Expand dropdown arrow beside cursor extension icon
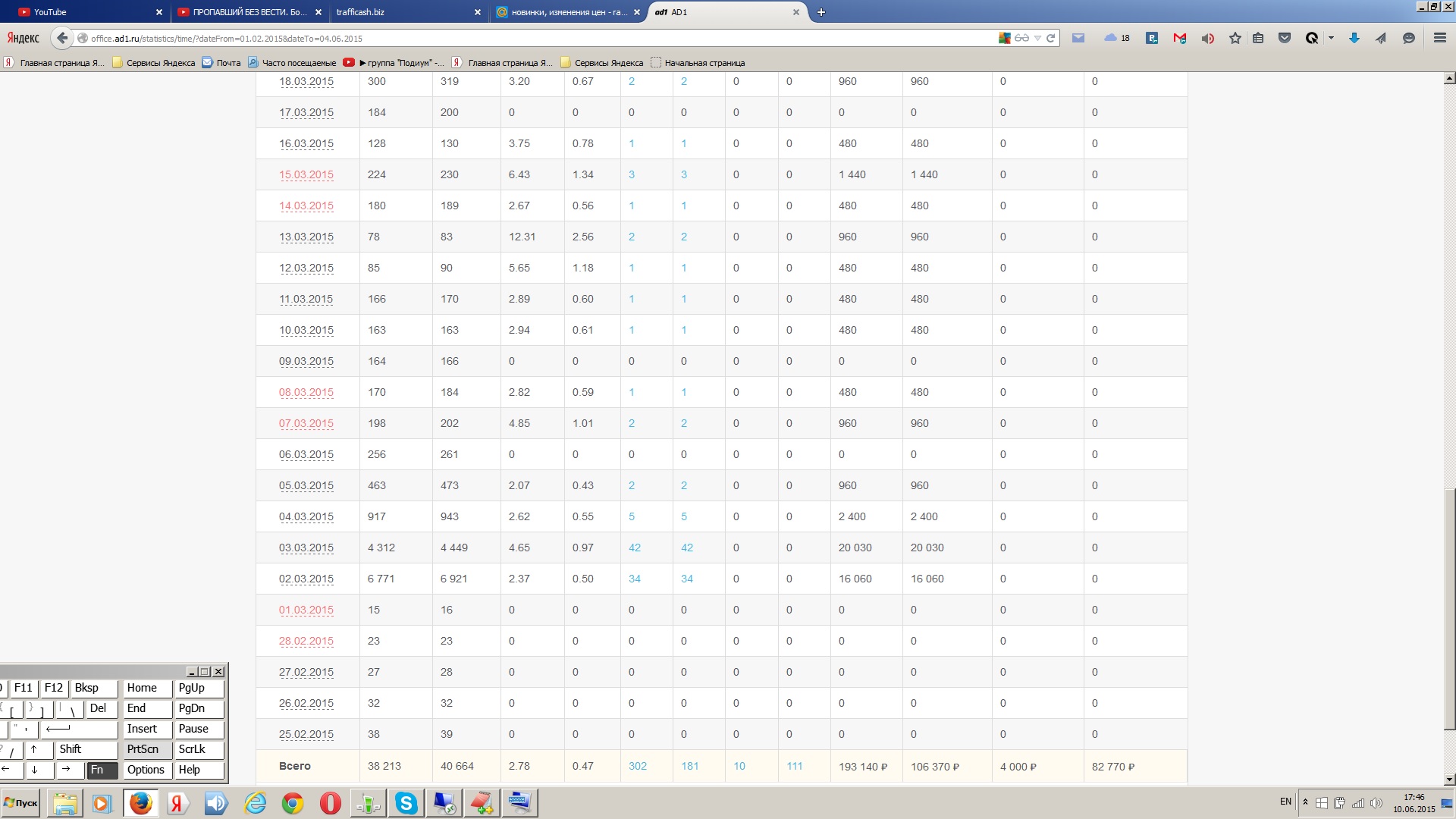This screenshot has height=819, width=1456. click(x=1331, y=38)
